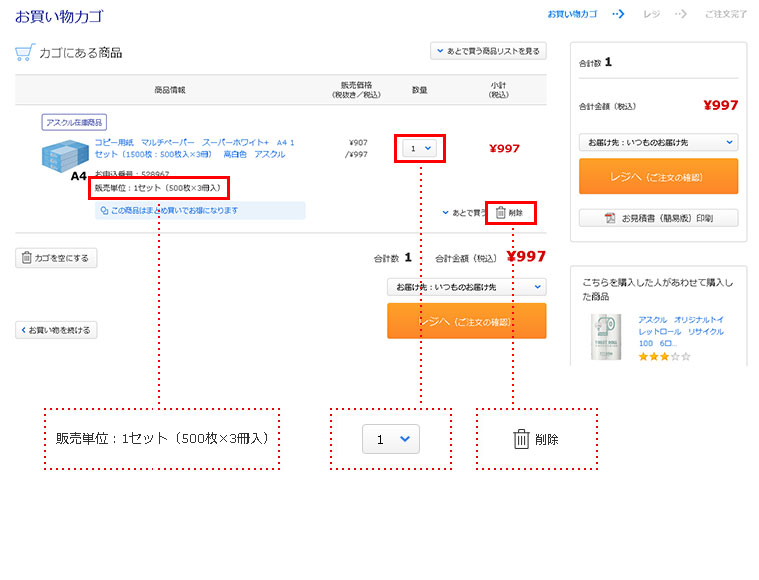Open the quantity dropdown for the copy paper
759x580 pixels.
[419, 148]
